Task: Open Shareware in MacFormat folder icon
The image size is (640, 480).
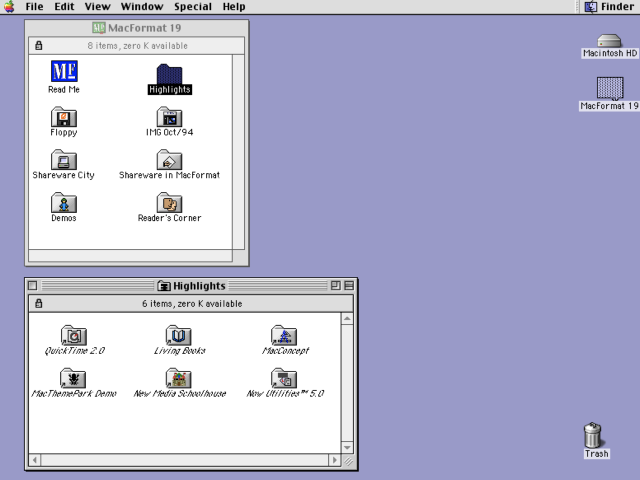Action: pos(169,160)
